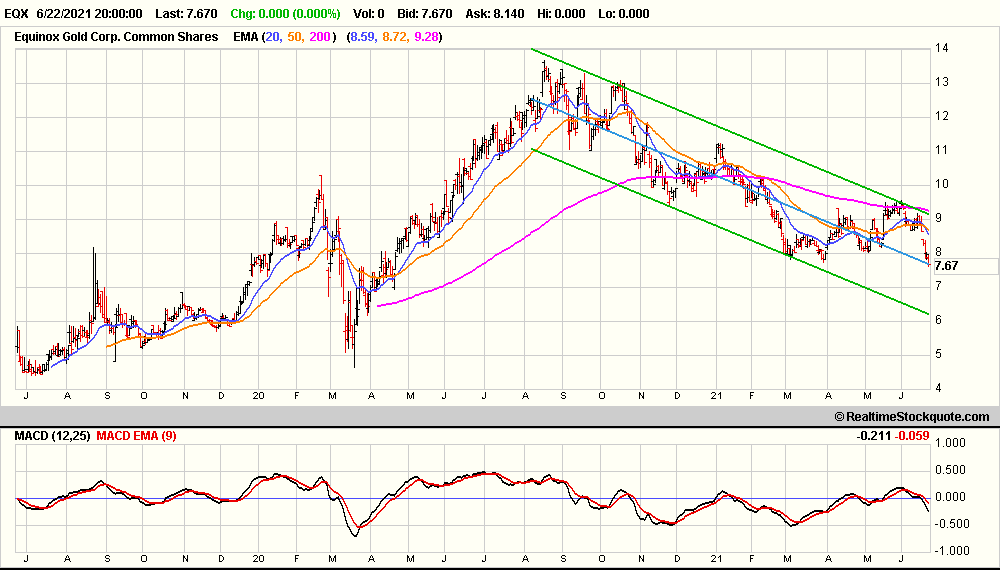This screenshot has height=570, width=1000.
Task: Click the EQX ticker symbol
Action: point(18,14)
